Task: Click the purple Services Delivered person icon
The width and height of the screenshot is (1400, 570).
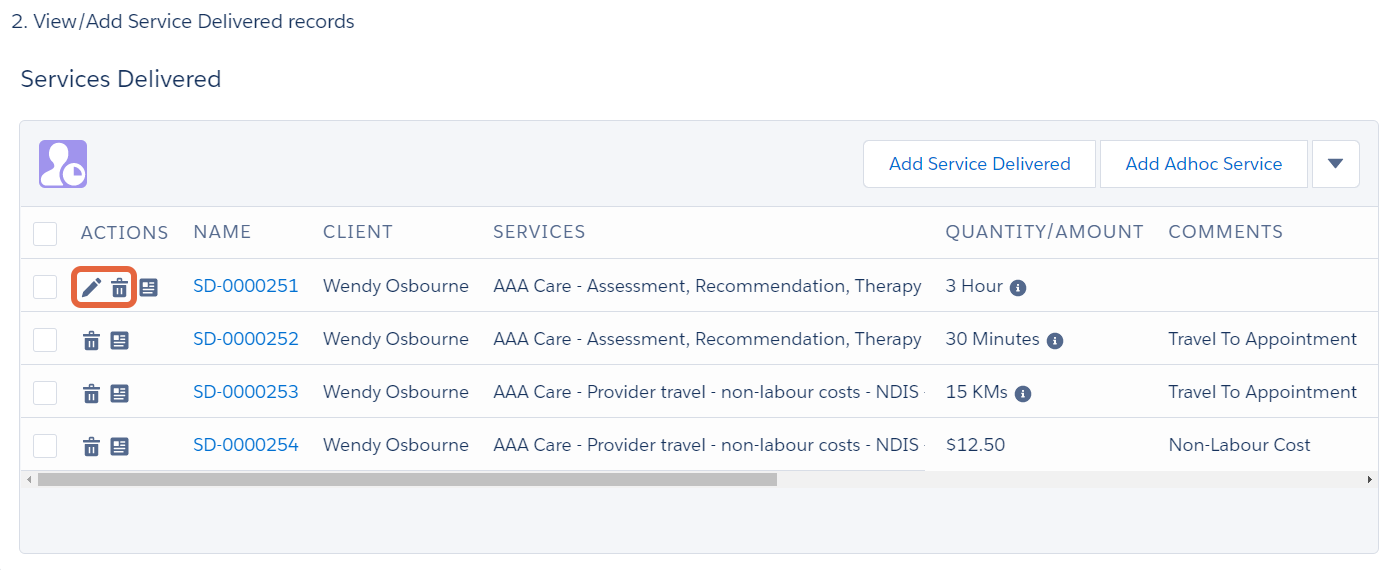Action: pos(63,164)
